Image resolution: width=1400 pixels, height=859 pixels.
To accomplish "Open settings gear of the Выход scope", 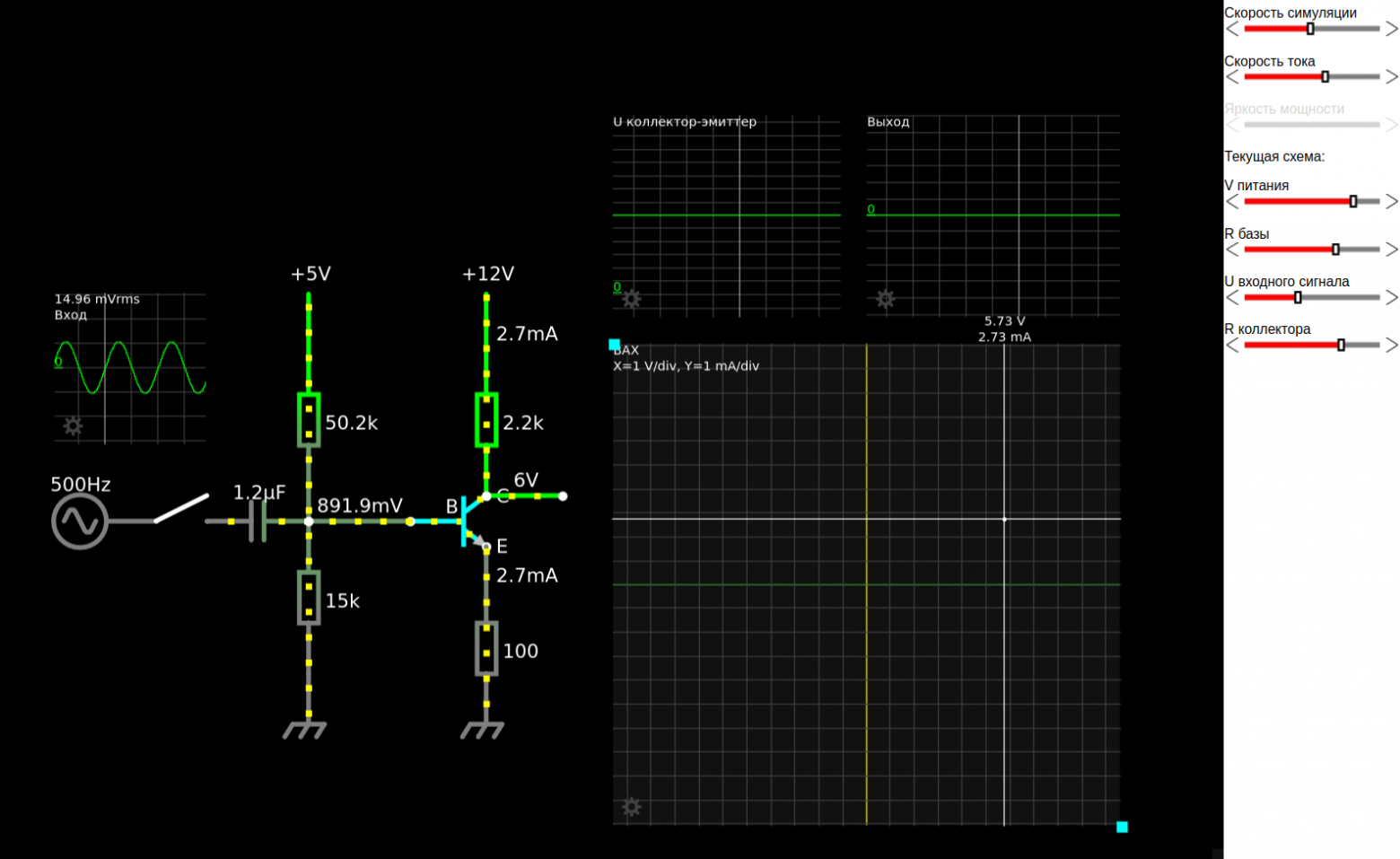I will pyautogui.click(x=886, y=299).
